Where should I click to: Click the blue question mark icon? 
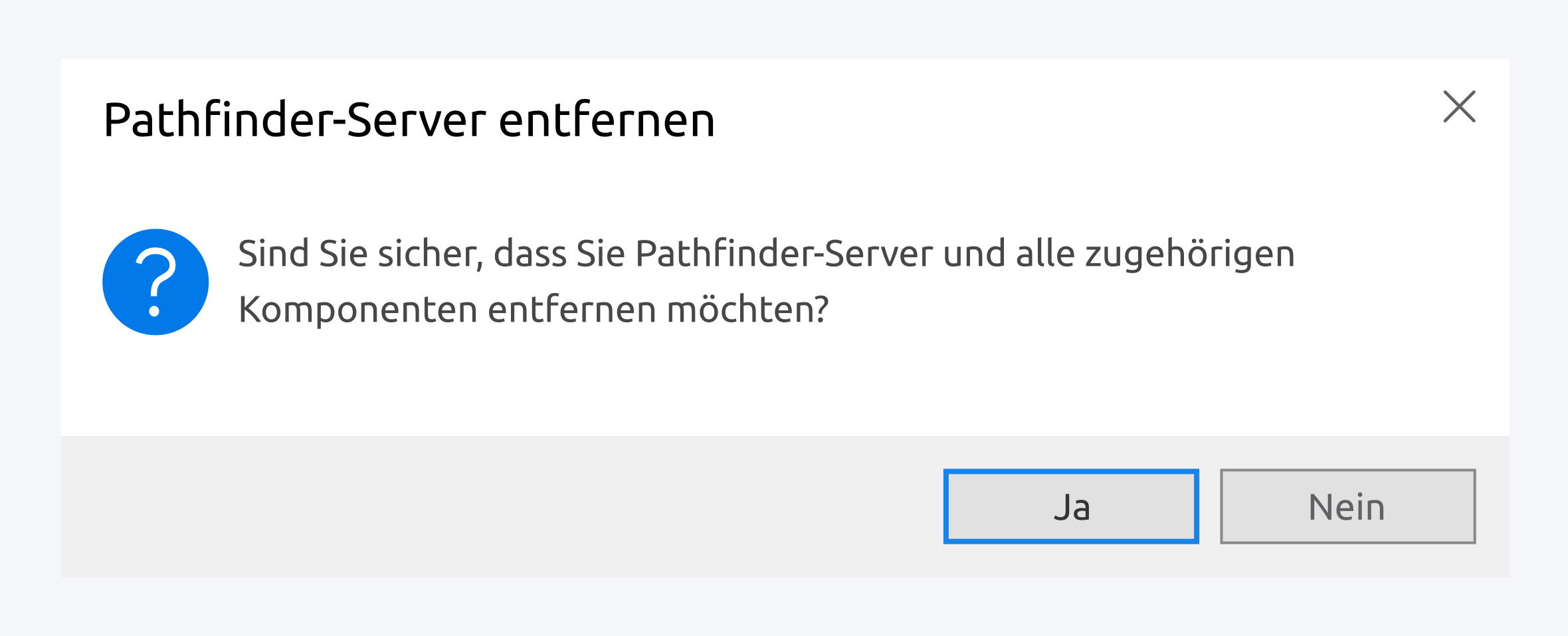(155, 282)
